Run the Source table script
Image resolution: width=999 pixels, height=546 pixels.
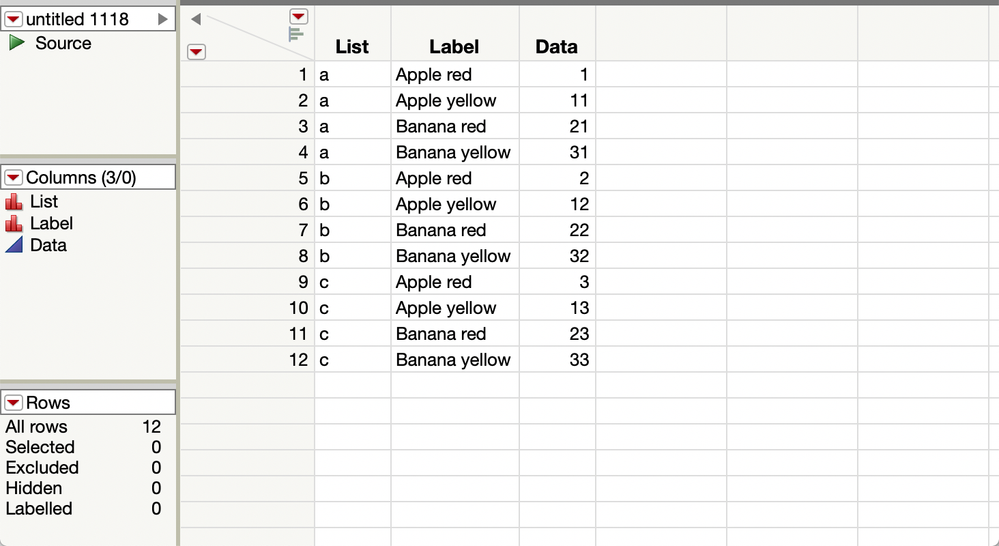pos(17,43)
